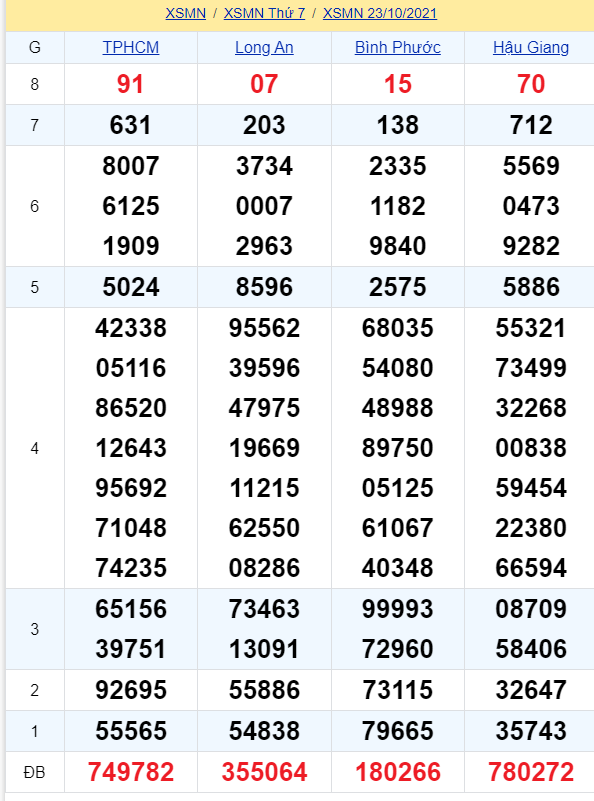Select Bình Phước prize 7 number 138
Image resolution: width=594 pixels, height=801 pixels.
pyautogui.click(x=398, y=125)
